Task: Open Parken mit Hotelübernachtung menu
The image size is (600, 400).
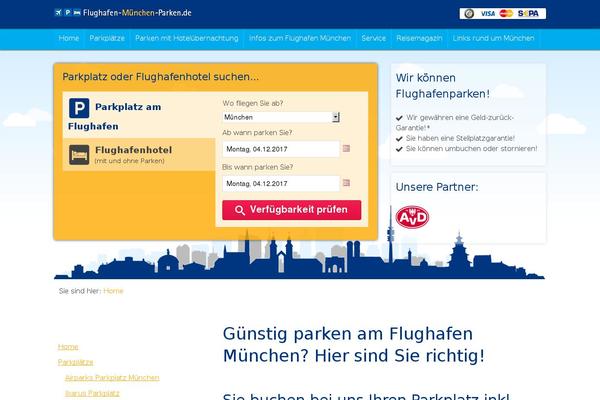Action: tap(187, 38)
